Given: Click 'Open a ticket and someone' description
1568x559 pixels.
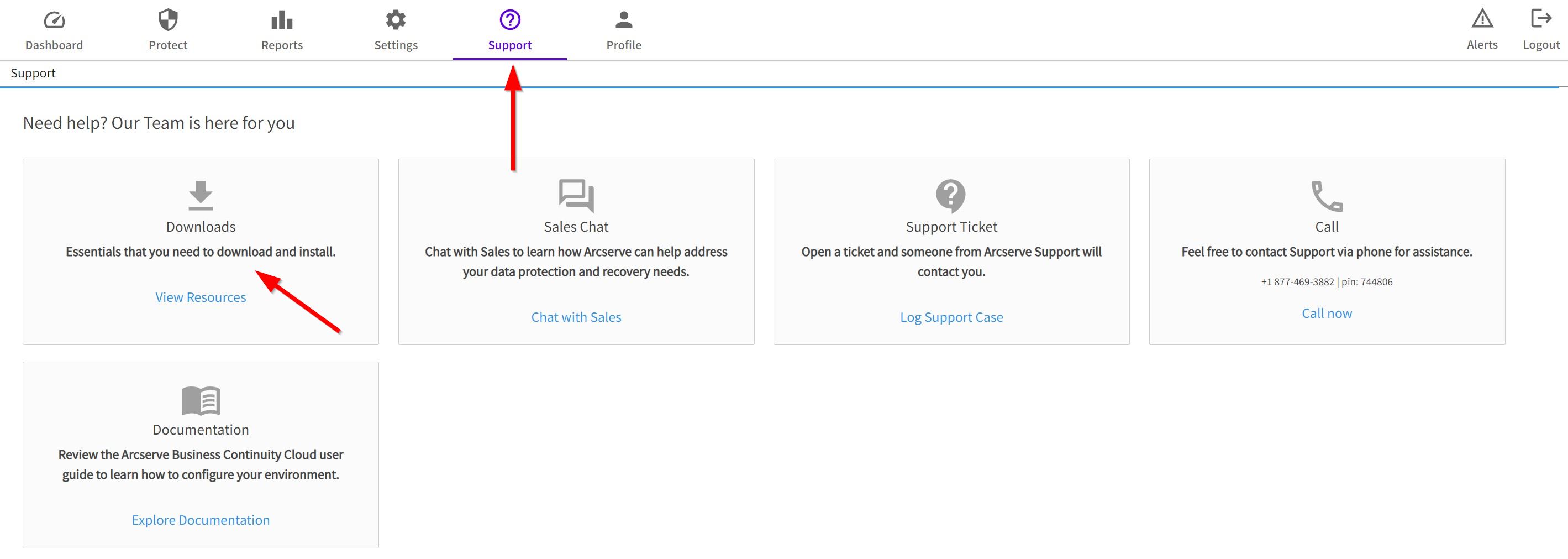Looking at the screenshot, I should pyautogui.click(x=951, y=262).
